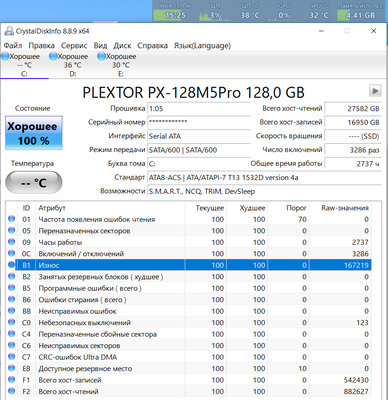Open the Файл menu
The width and height of the screenshot is (388, 400).
tap(13, 45)
